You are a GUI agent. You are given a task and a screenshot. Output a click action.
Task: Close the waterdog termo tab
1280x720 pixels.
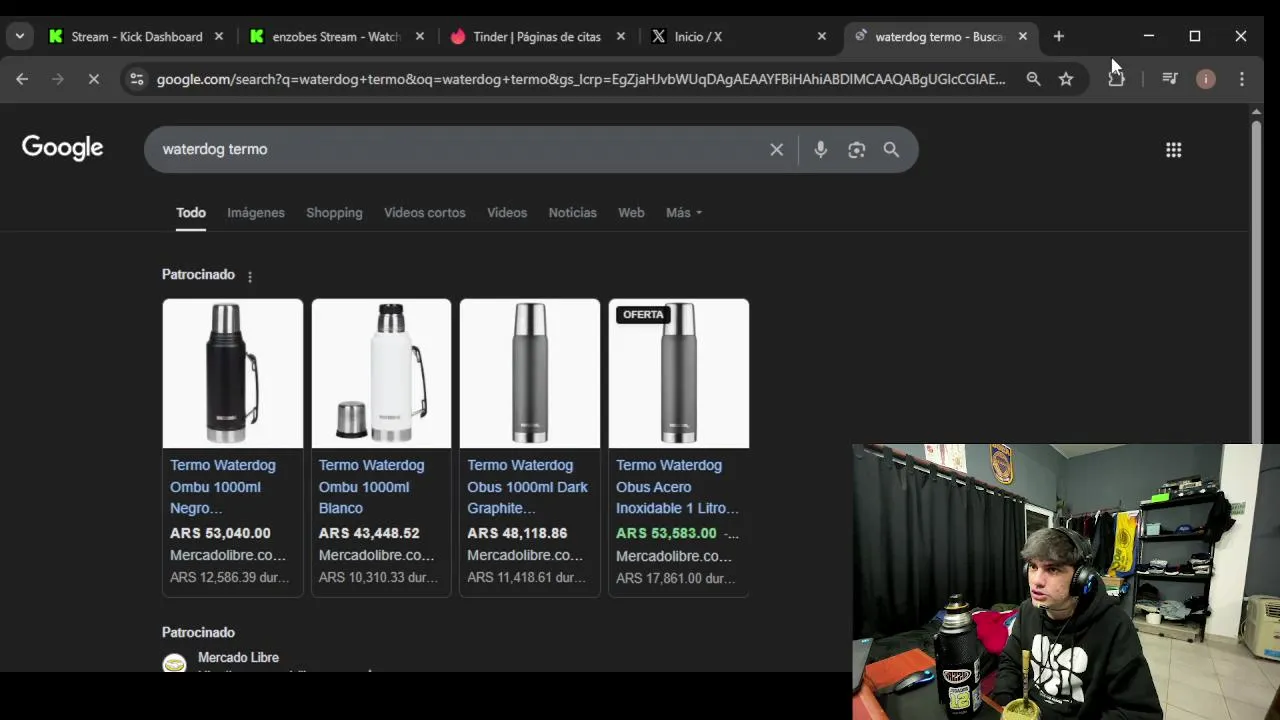[x=1022, y=36]
